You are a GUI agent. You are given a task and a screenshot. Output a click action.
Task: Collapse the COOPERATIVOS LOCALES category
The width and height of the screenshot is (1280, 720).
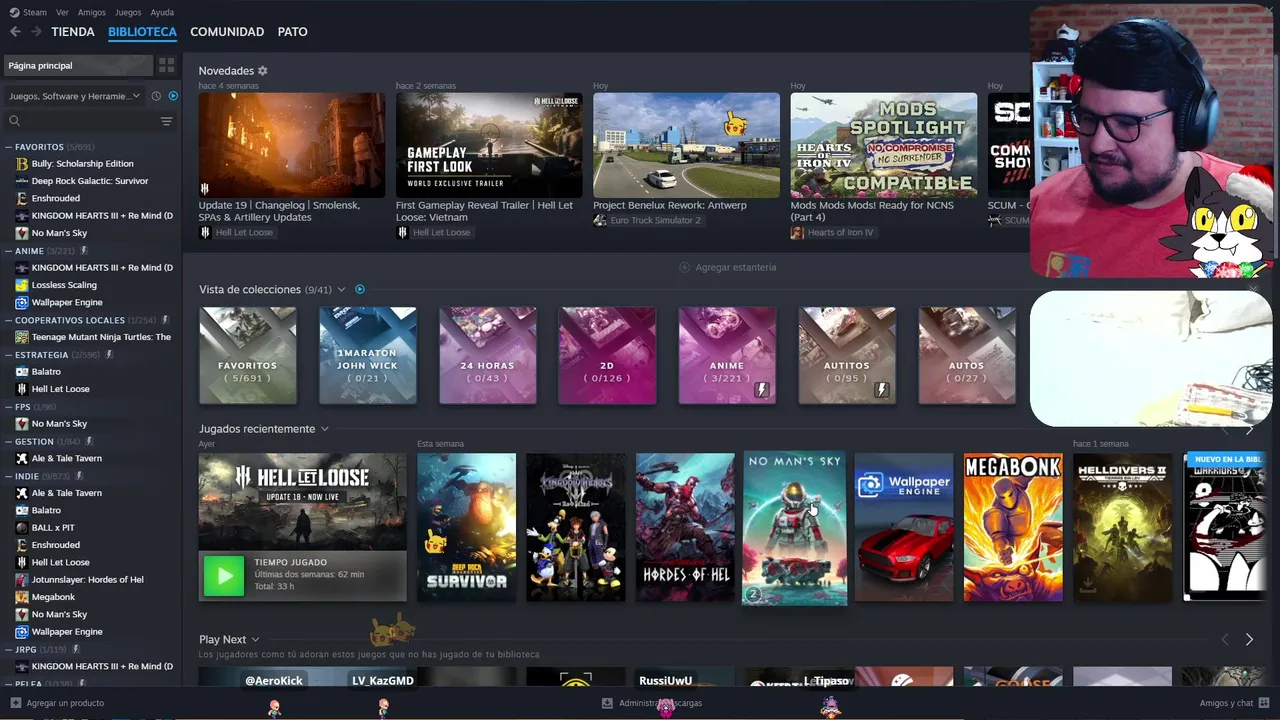[9, 320]
